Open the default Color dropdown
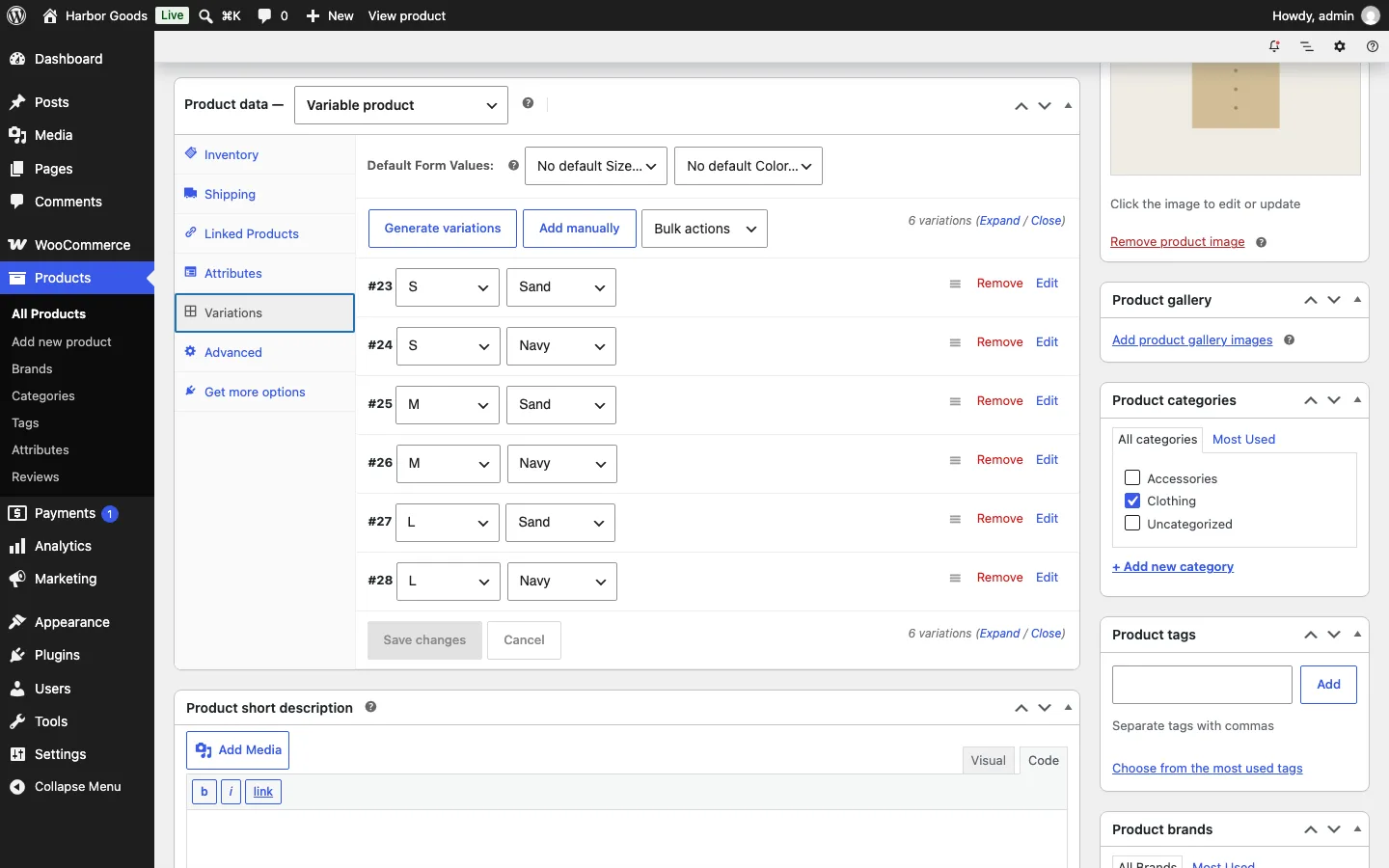Image resolution: width=1389 pixels, height=868 pixels. pos(749,166)
